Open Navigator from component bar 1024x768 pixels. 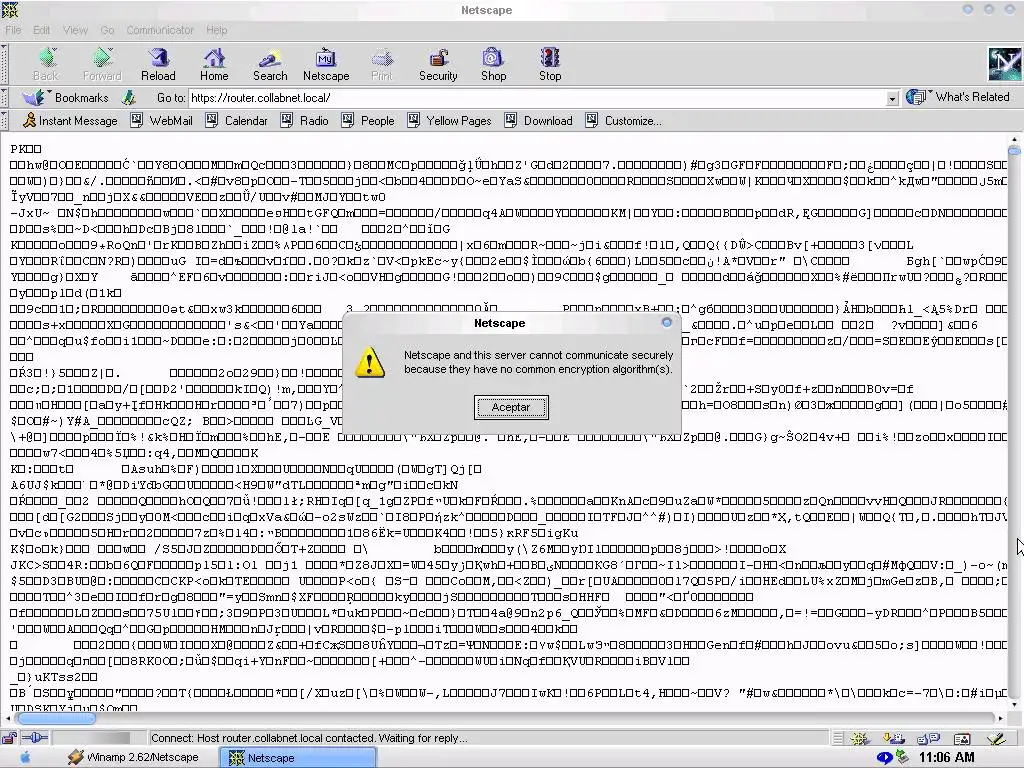(x=859, y=739)
